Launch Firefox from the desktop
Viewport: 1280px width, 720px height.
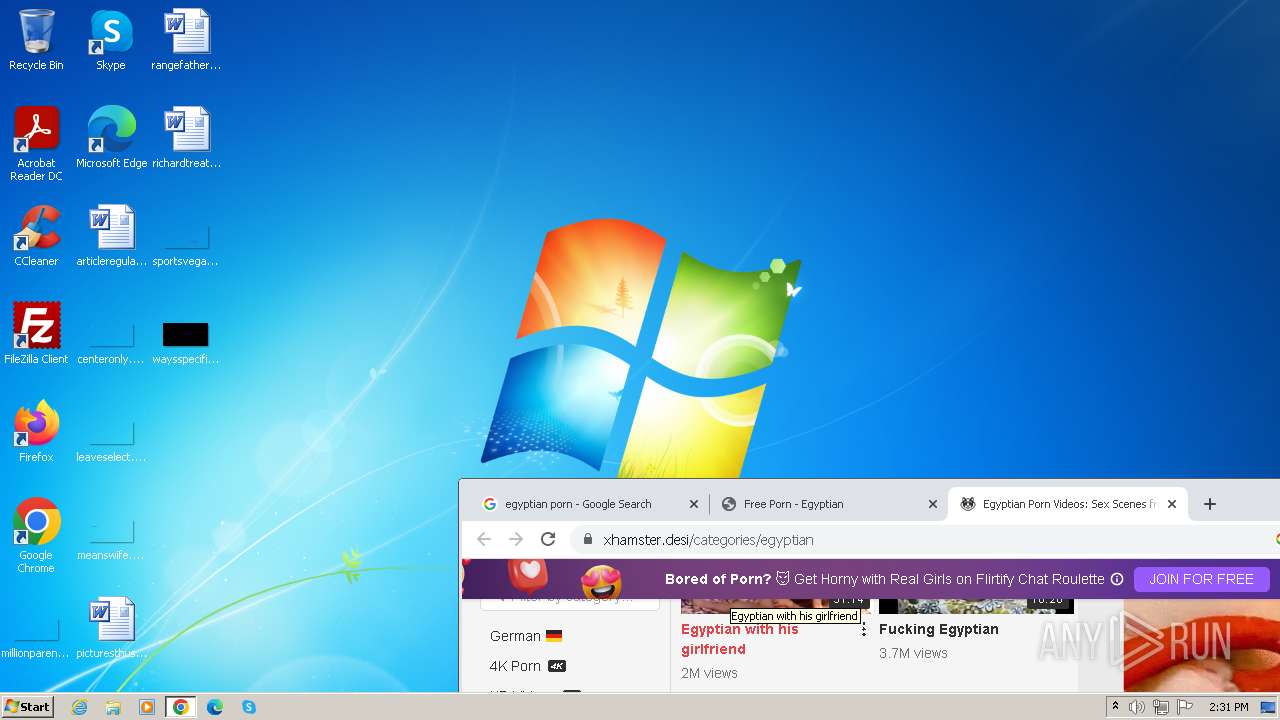(x=36, y=432)
